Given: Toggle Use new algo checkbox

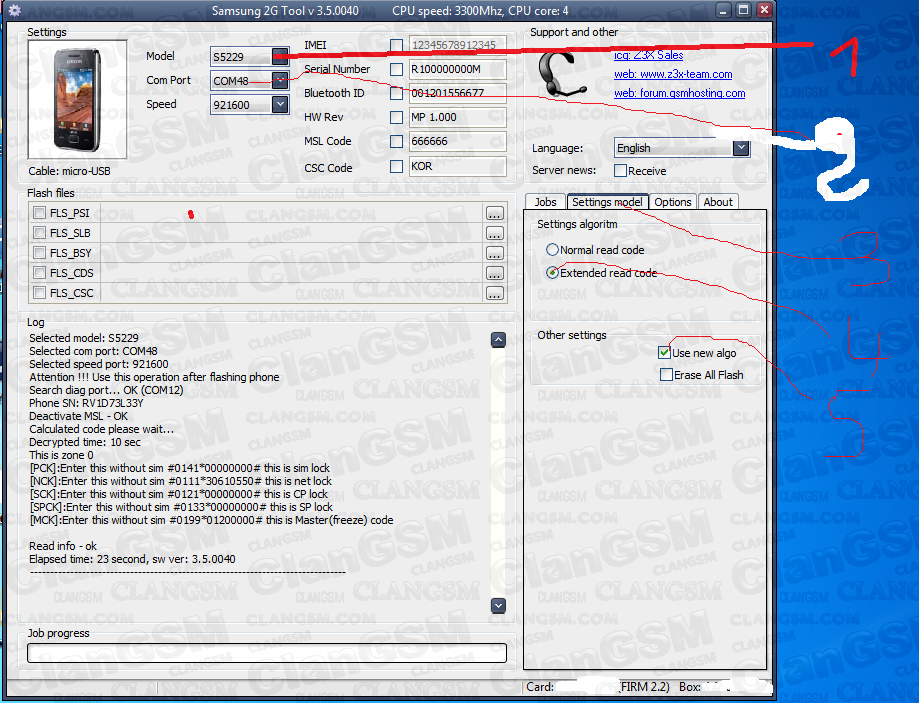Looking at the screenshot, I should click(664, 352).
